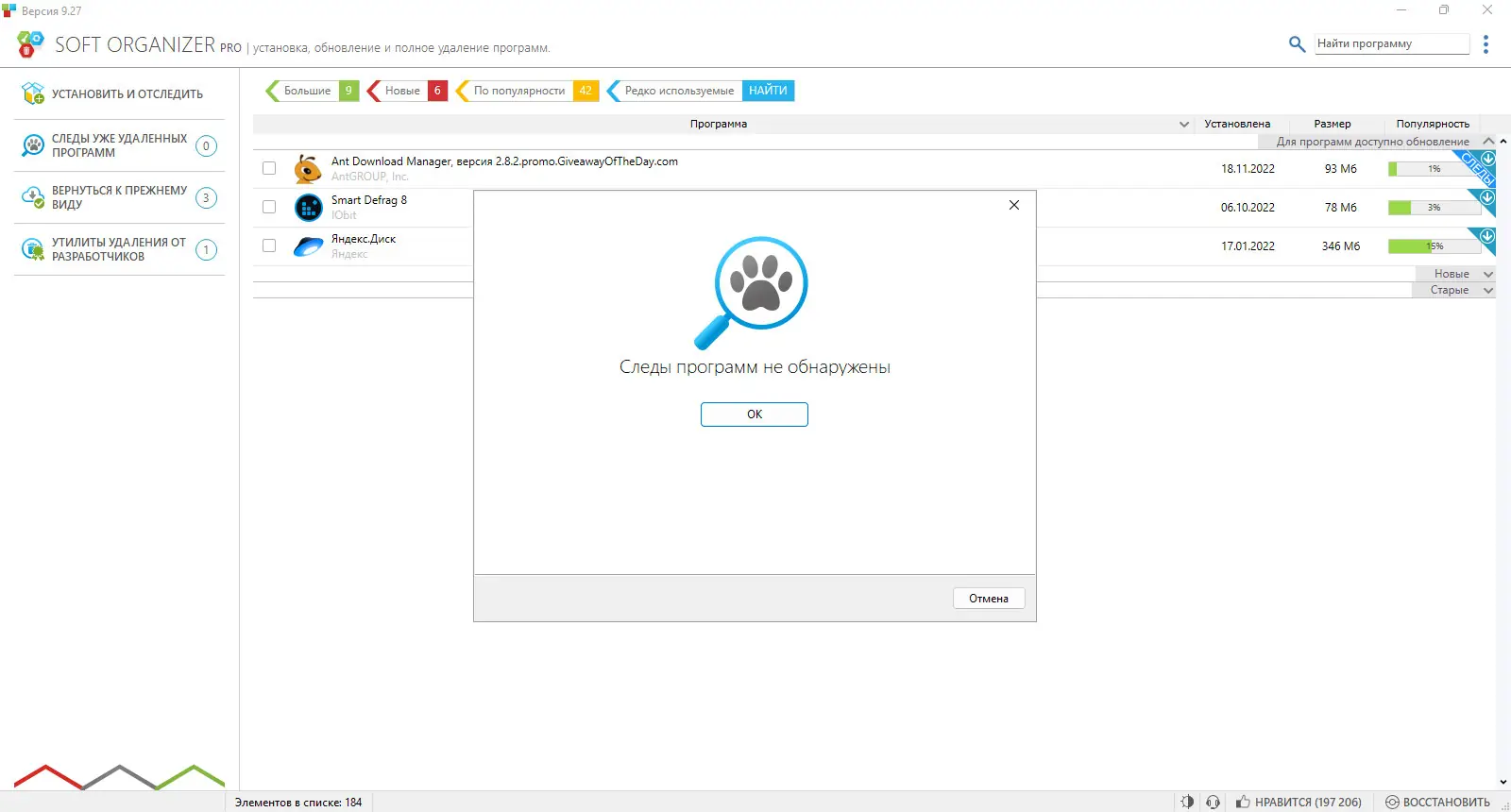Click the 15% popularity bar for Яндекс.Диск
Screen dimensions: 1511x812
point(1435,246)
